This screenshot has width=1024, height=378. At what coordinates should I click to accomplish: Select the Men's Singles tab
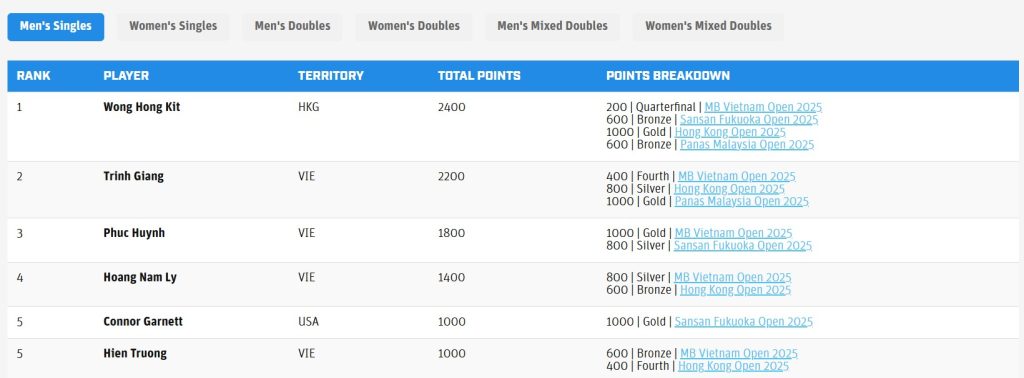(x=56, y=27)
